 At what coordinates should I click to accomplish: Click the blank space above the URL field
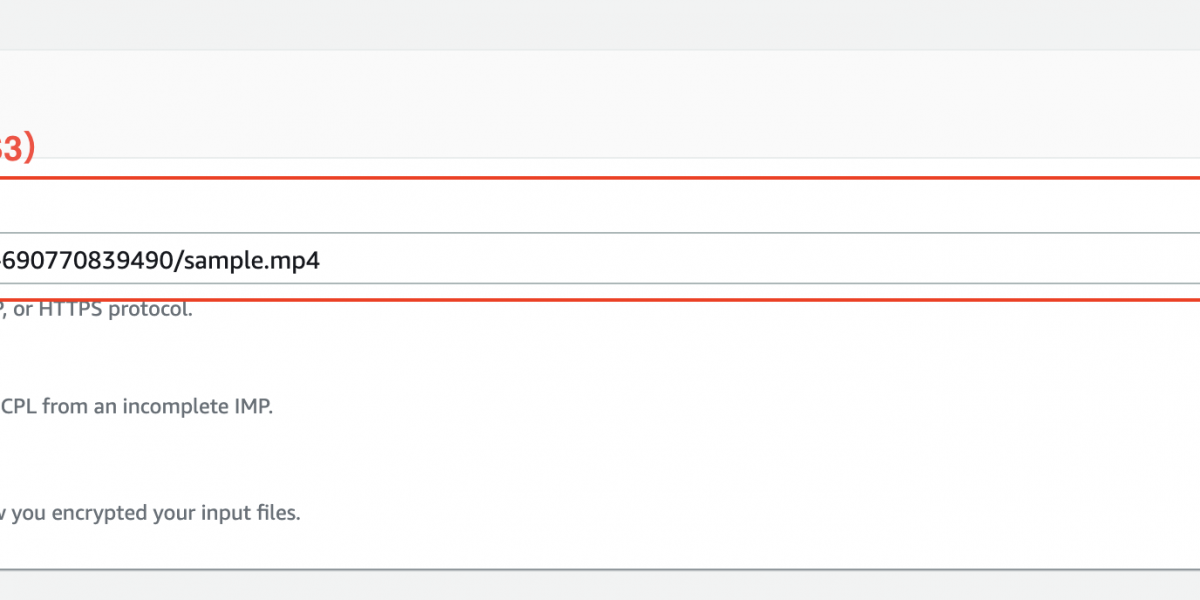click(x=600, y=206)
